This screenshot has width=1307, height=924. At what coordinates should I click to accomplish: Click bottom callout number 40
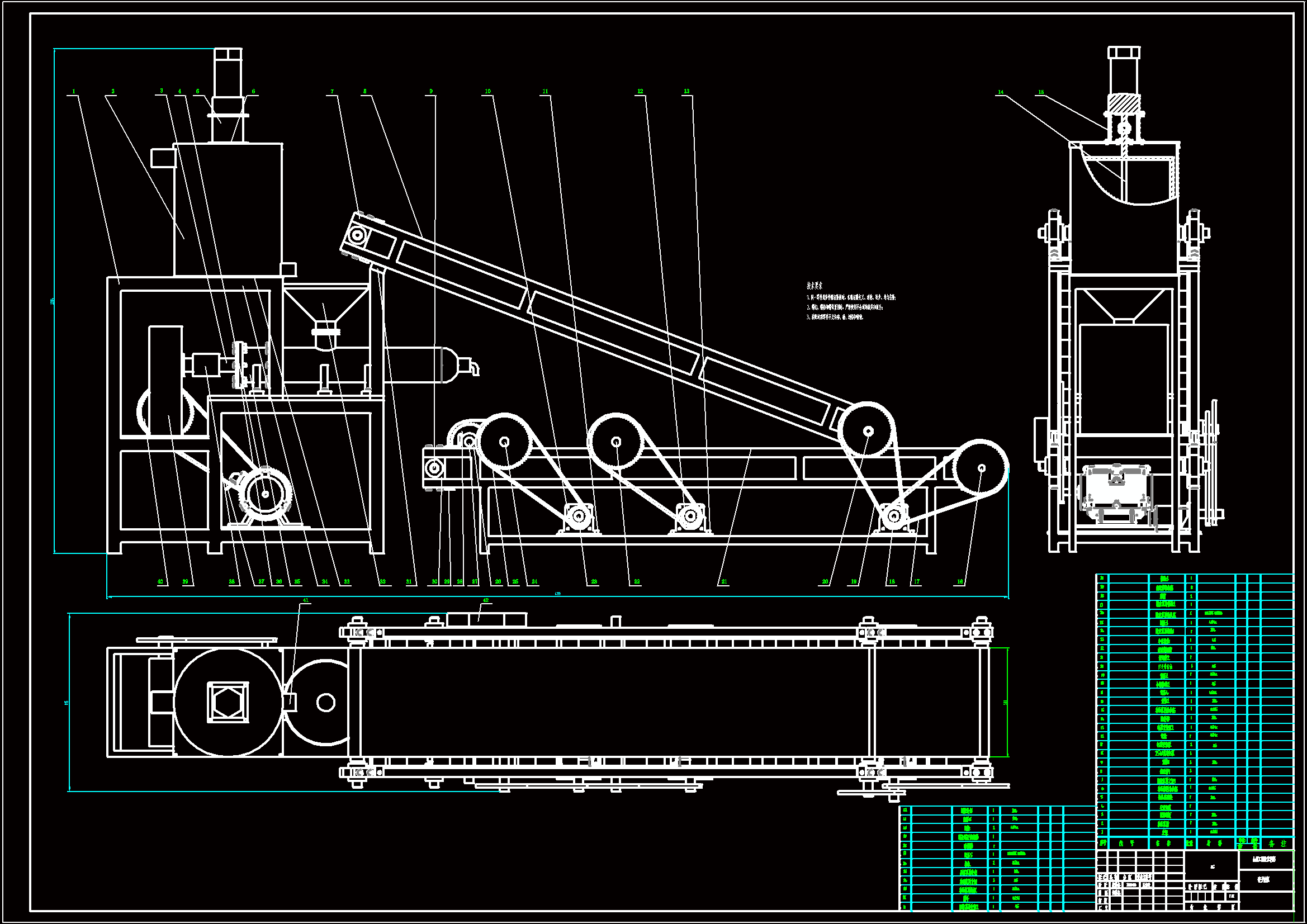pyautogui.click(x=160, y=582)
